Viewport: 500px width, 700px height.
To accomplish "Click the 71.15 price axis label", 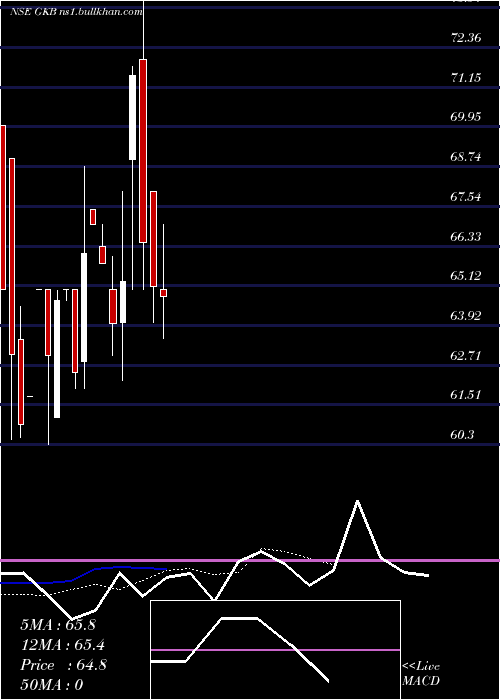I will (467, 78).
